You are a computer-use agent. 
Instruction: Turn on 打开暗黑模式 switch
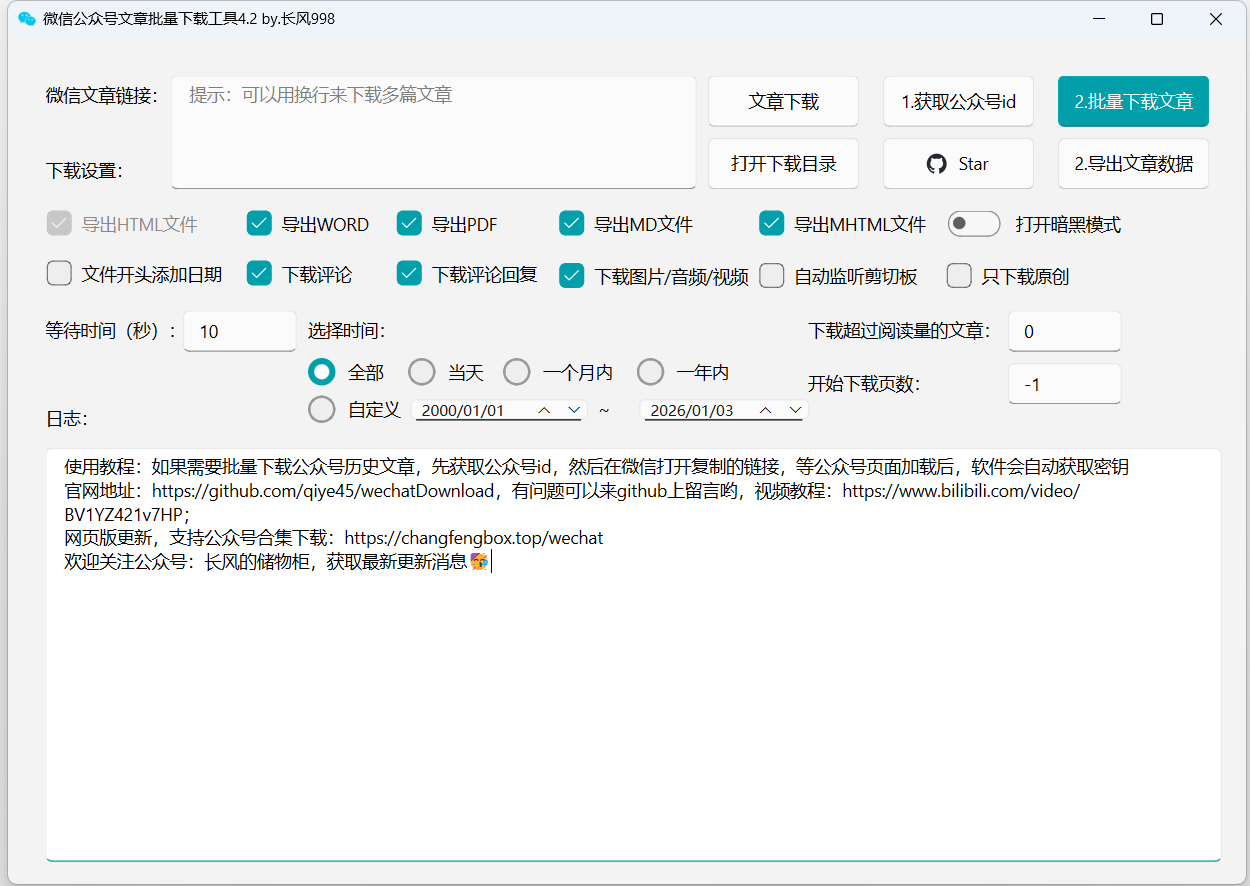pyautogui.click(x=974, y=224)
